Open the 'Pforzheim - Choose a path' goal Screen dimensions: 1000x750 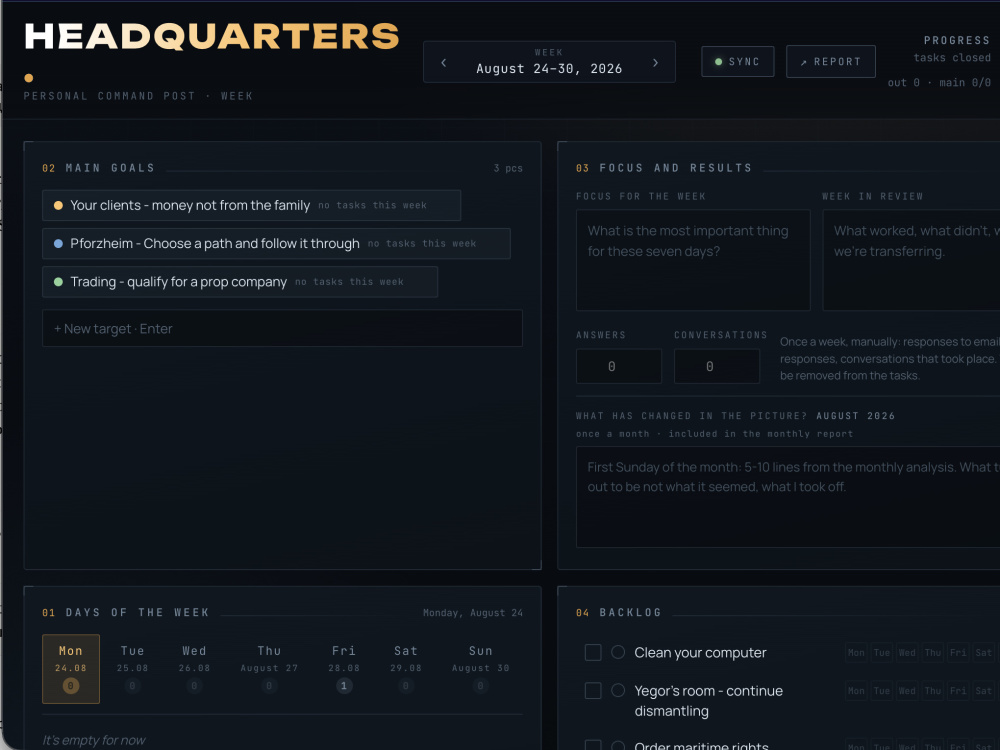pos(276,244)
